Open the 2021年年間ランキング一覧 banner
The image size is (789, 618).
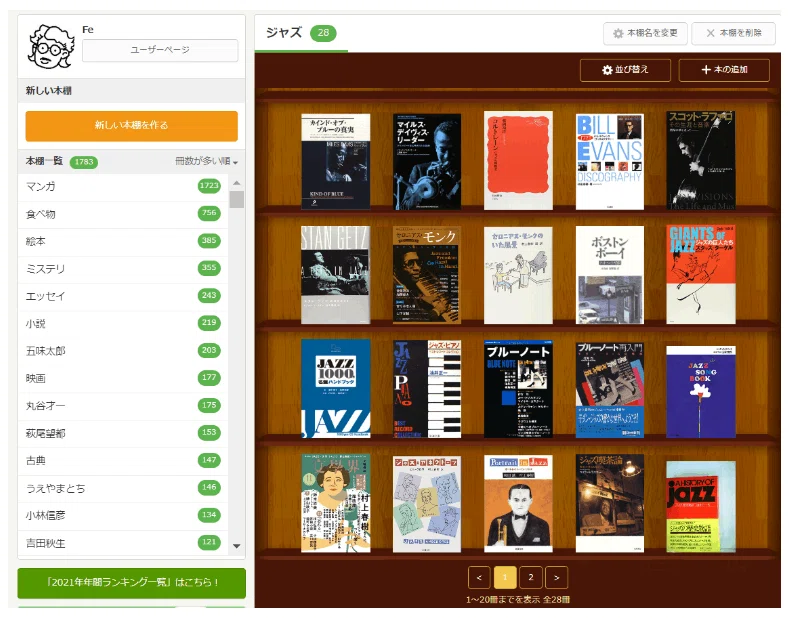(x=132, y=583)
